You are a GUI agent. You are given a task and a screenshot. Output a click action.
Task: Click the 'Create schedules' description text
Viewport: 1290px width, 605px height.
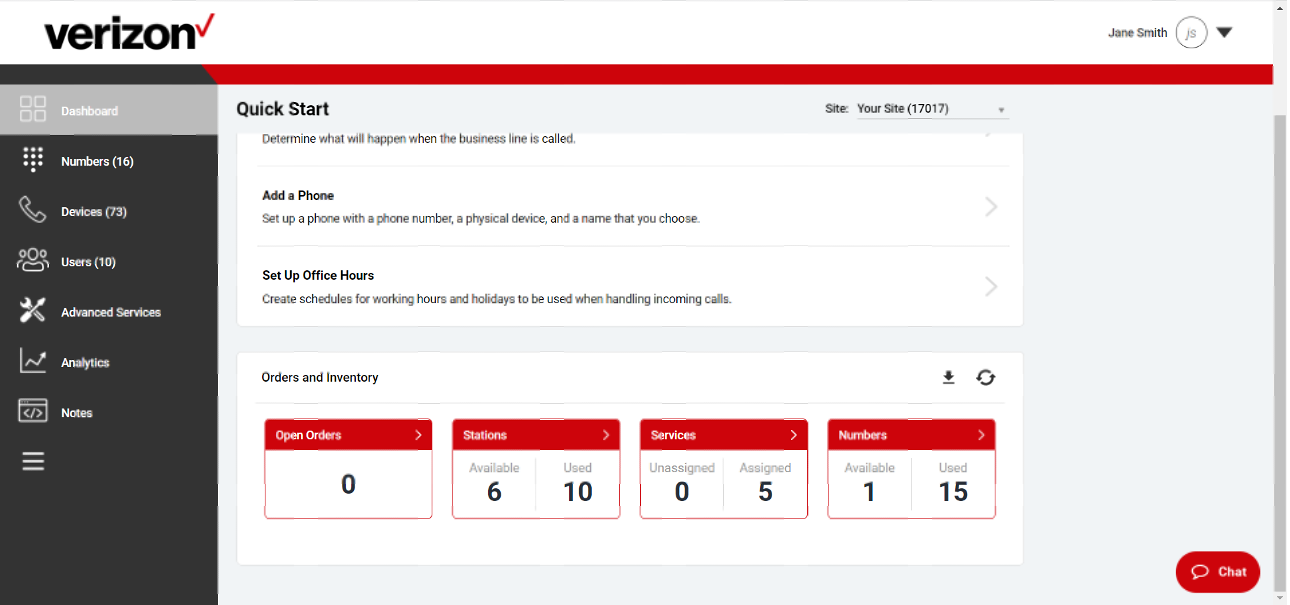click(x=497, y=299)
